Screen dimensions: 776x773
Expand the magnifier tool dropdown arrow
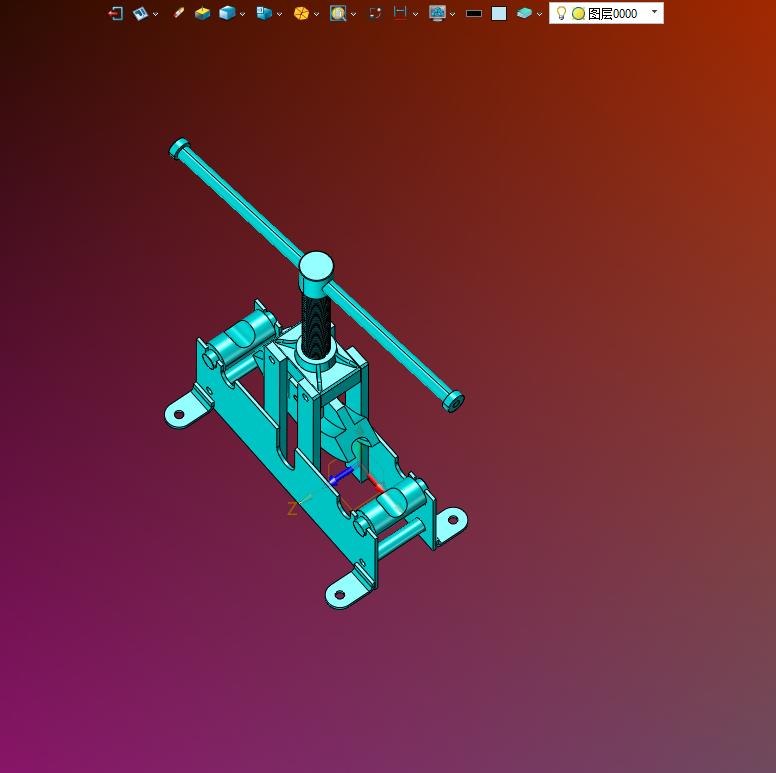[x=353, y=14]
